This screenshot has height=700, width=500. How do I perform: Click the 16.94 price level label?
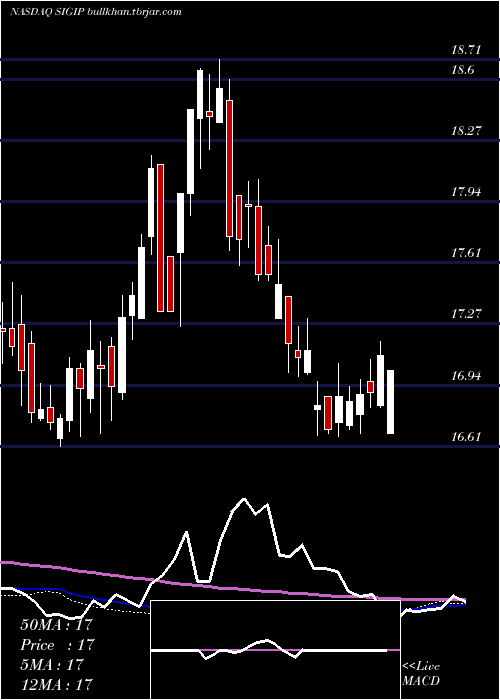click(466, 375)
